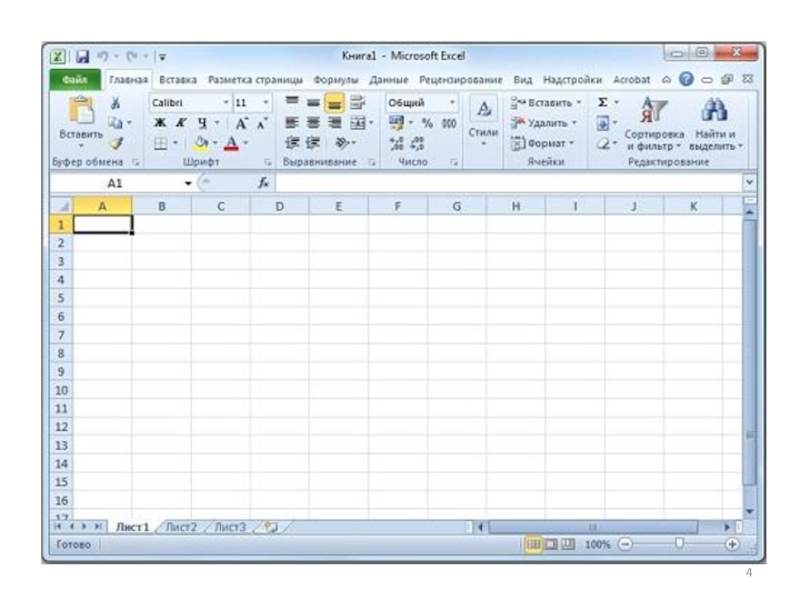Switch to the Вид tab

tap(523, 80)
